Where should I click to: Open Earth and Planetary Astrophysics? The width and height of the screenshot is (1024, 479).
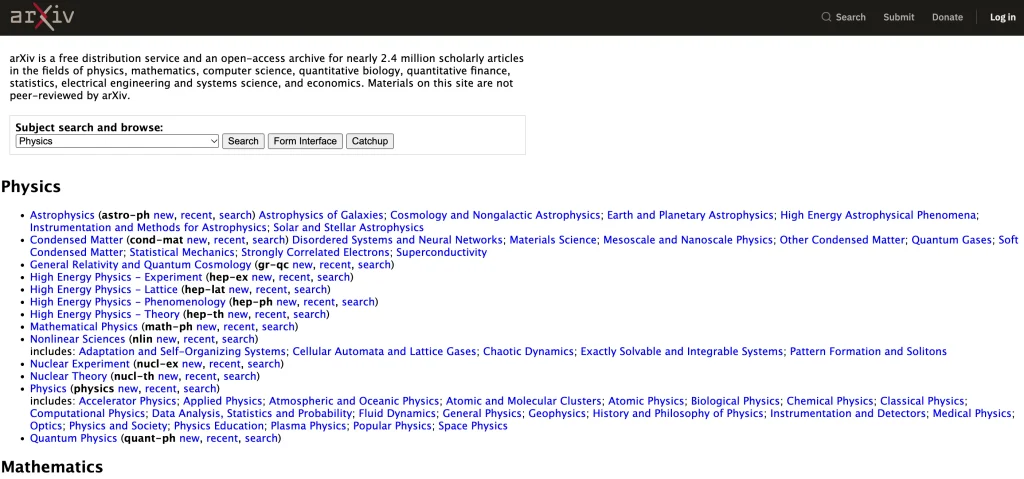[x=690, y=215]
